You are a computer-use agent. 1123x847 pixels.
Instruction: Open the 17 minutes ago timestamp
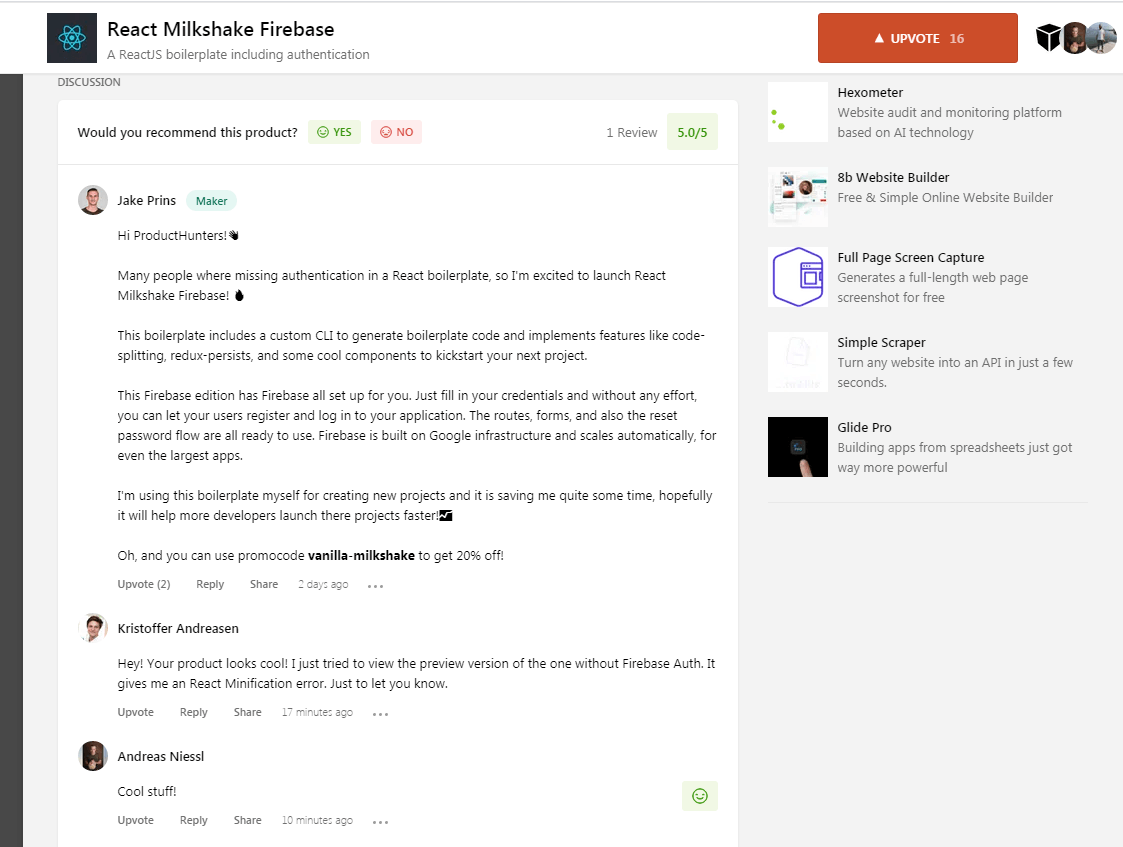pyautogui.click(x=317, y=712)
